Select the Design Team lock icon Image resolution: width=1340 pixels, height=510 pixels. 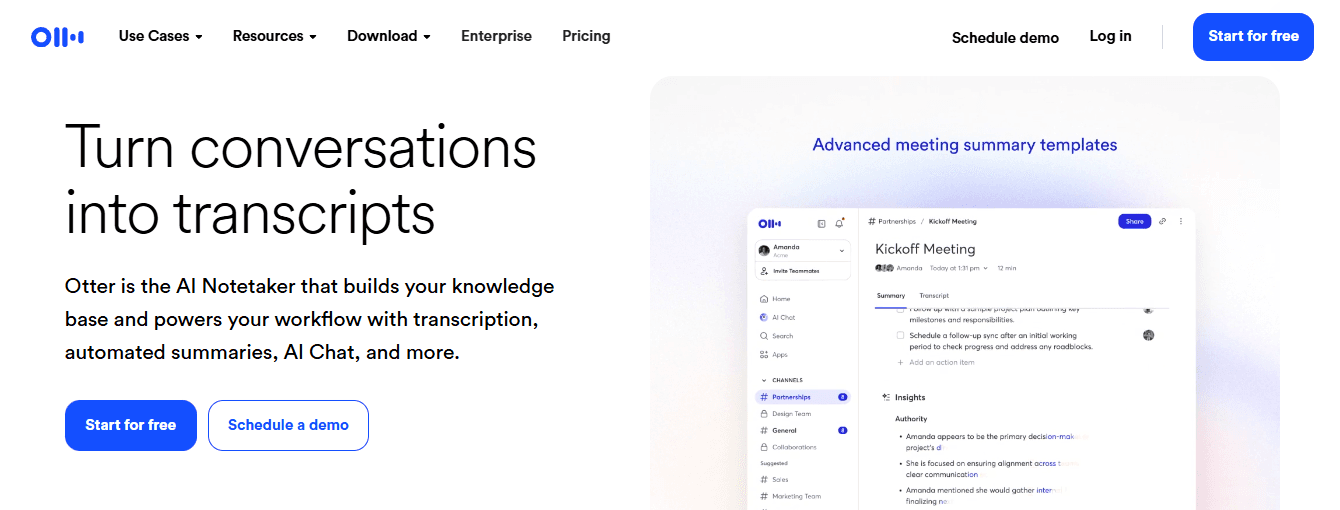tap(764, 414)
